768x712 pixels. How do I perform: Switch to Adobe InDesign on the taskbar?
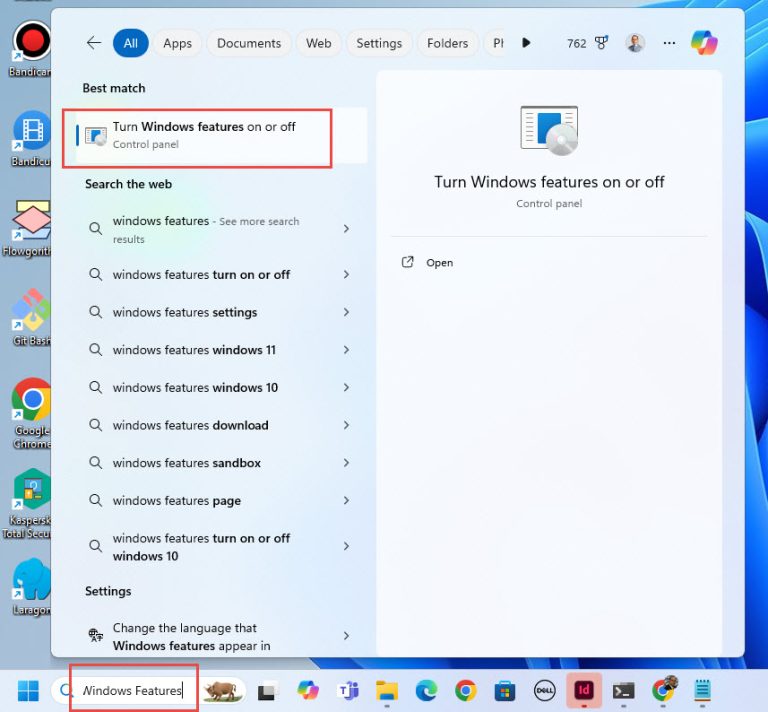(x=584, y=690)
